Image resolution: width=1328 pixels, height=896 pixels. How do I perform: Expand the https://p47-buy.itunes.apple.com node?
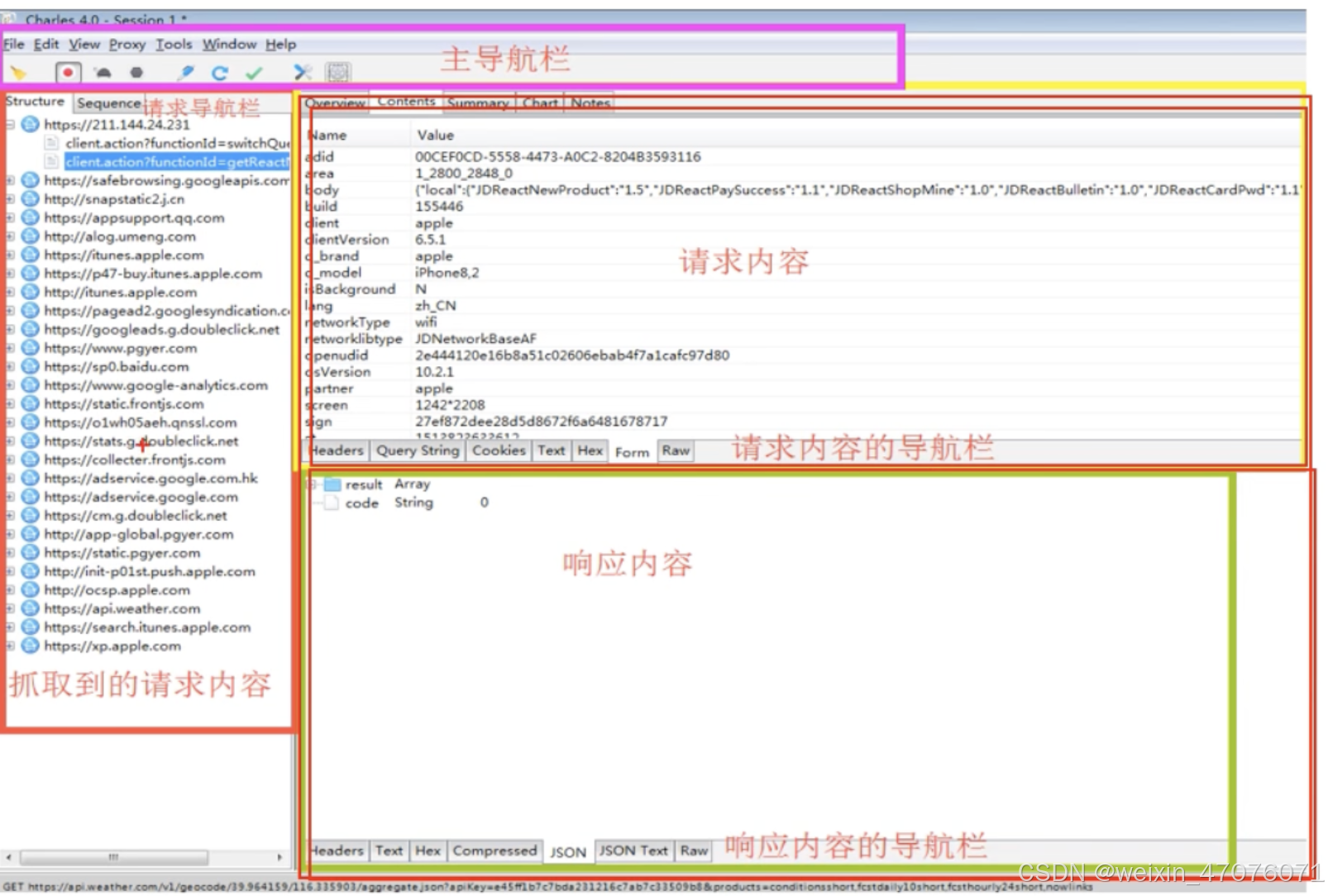(x=11, y=274)
